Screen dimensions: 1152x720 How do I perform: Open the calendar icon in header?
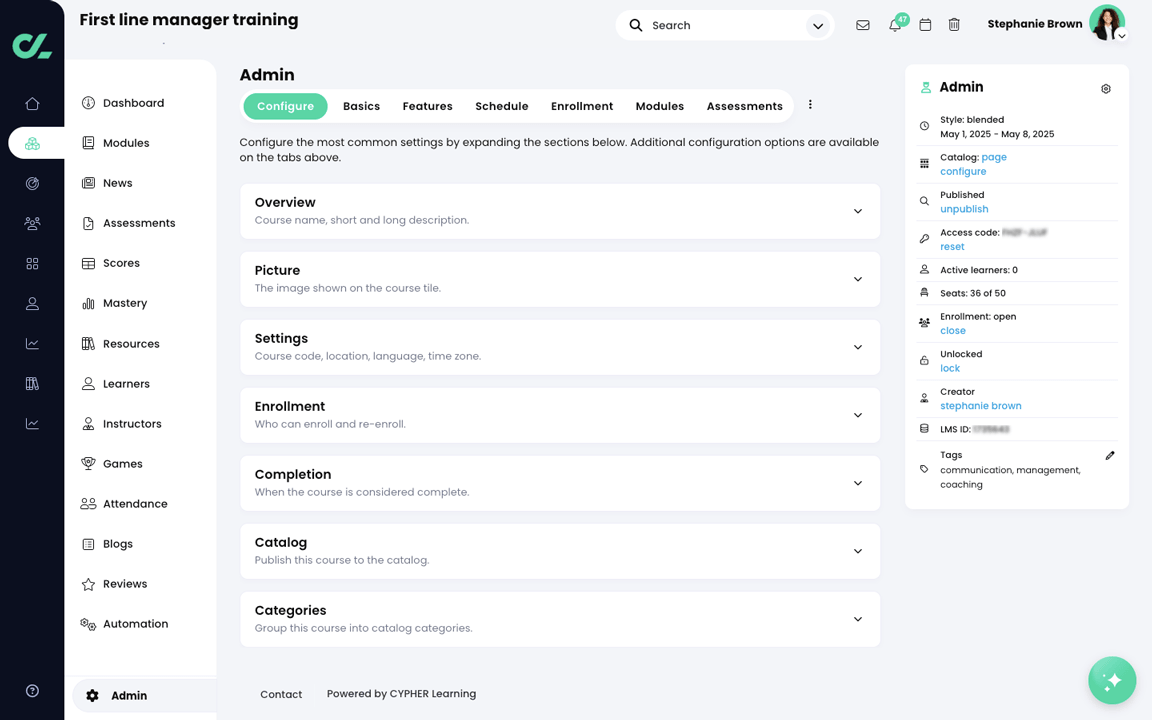(926, 25)
